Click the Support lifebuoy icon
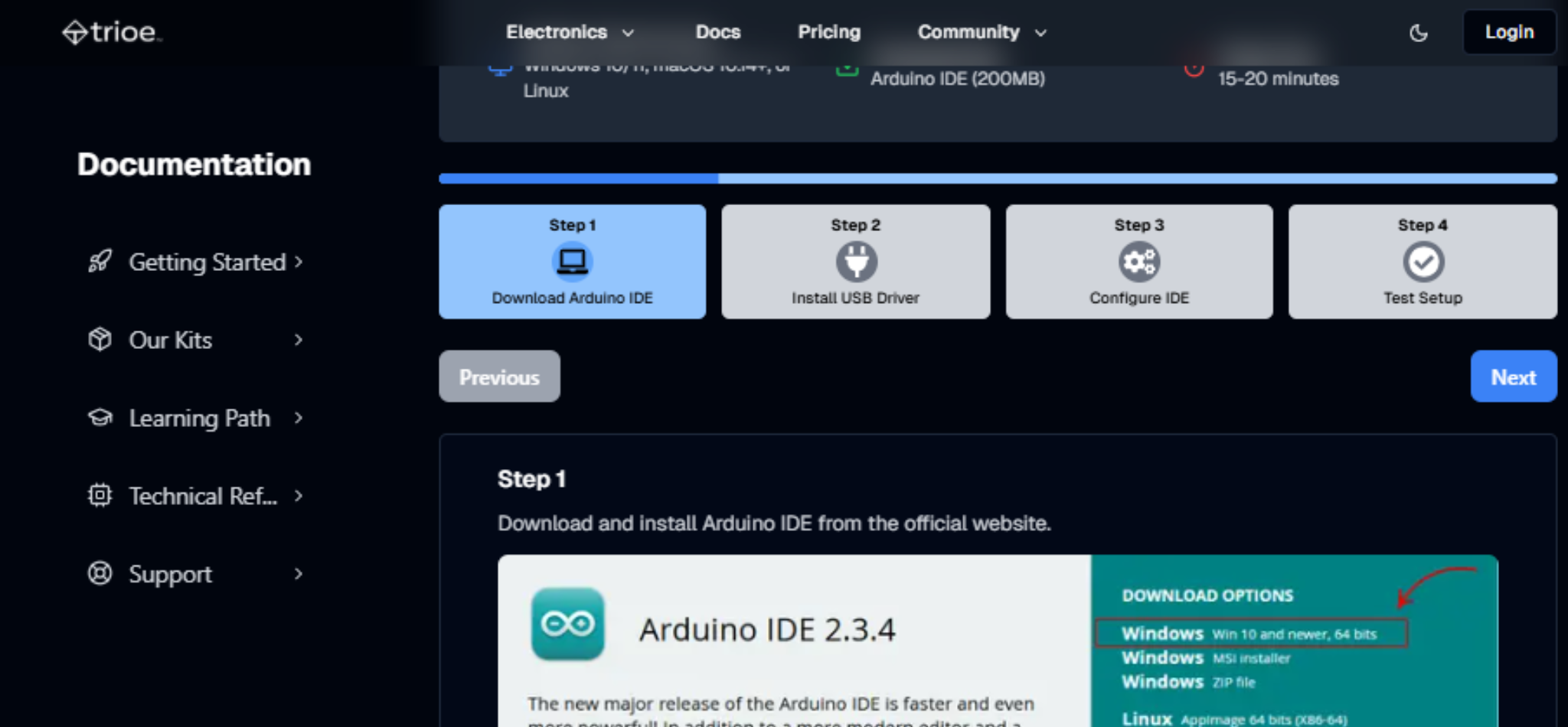Viewport: 1568px width, 727px height. click(x=100, y=574)
